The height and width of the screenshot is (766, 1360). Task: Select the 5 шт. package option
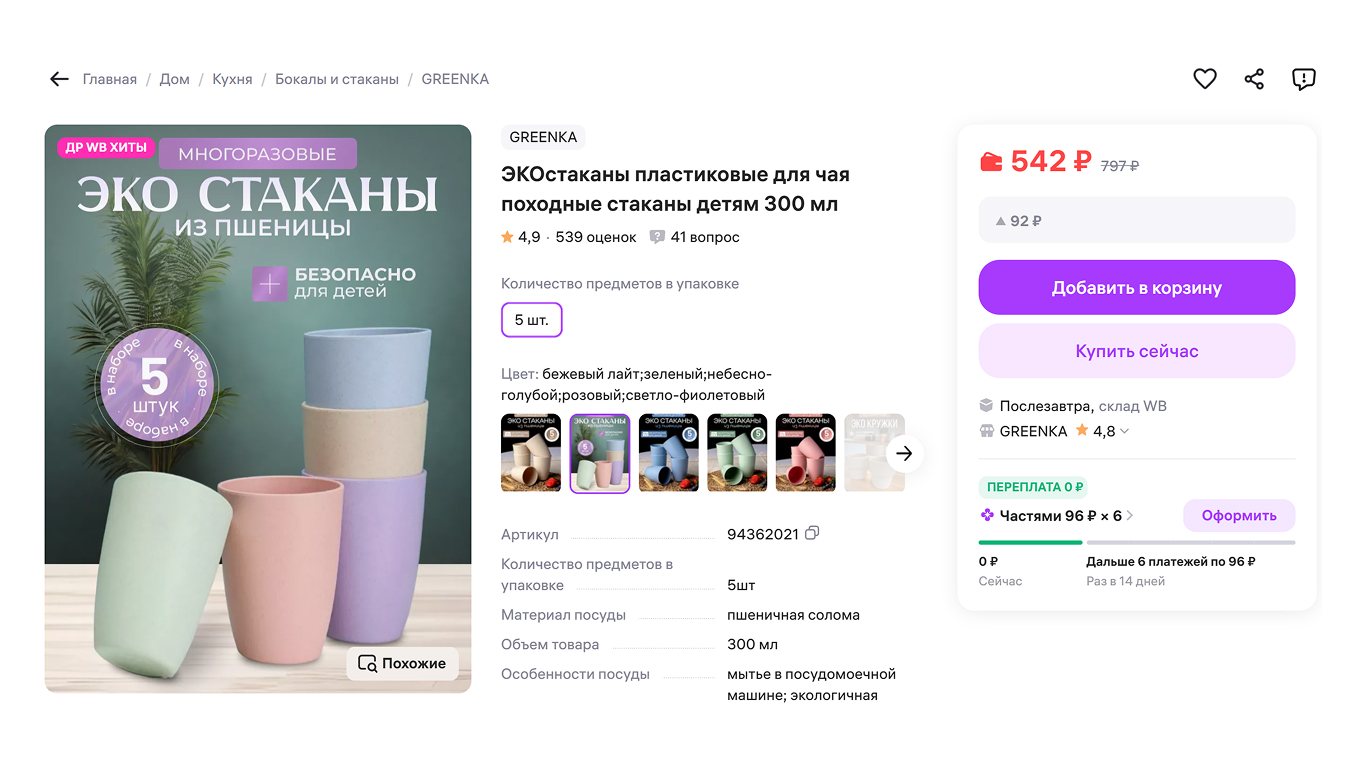[531, 319]
